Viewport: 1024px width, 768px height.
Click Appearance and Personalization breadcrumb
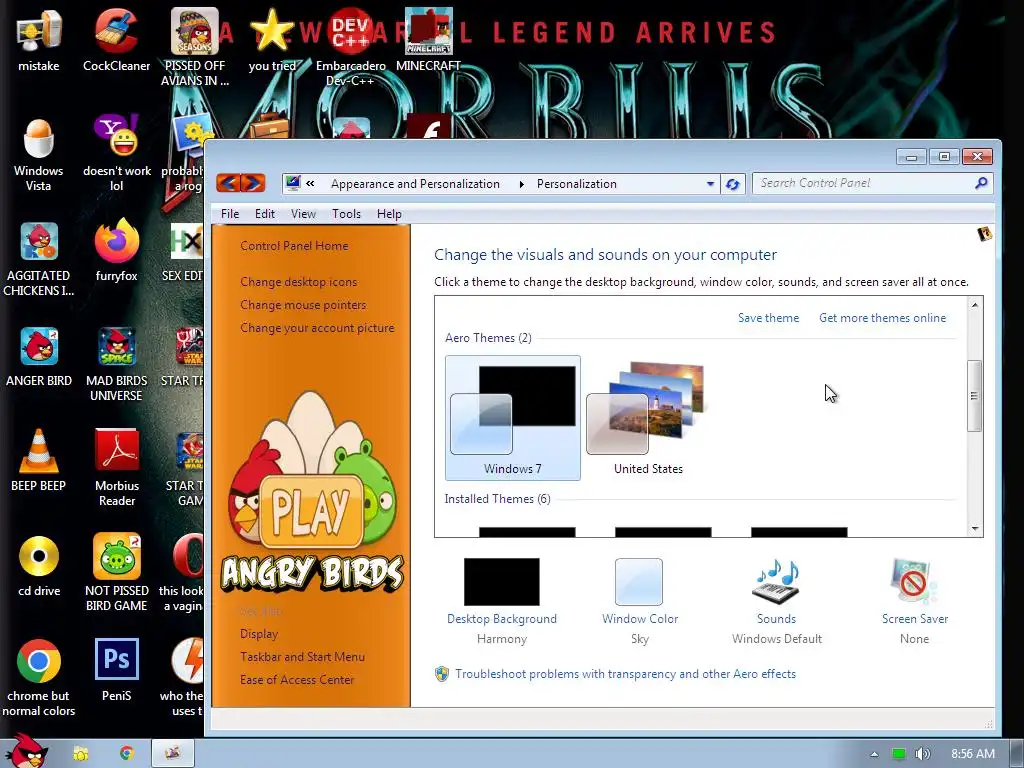[x=415, y=184]
